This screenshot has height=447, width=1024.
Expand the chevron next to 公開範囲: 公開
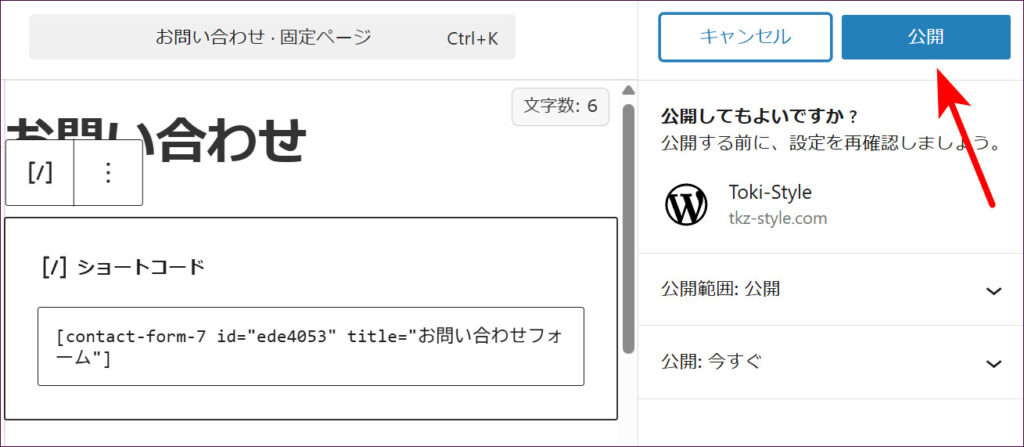[x=993, y=290]
